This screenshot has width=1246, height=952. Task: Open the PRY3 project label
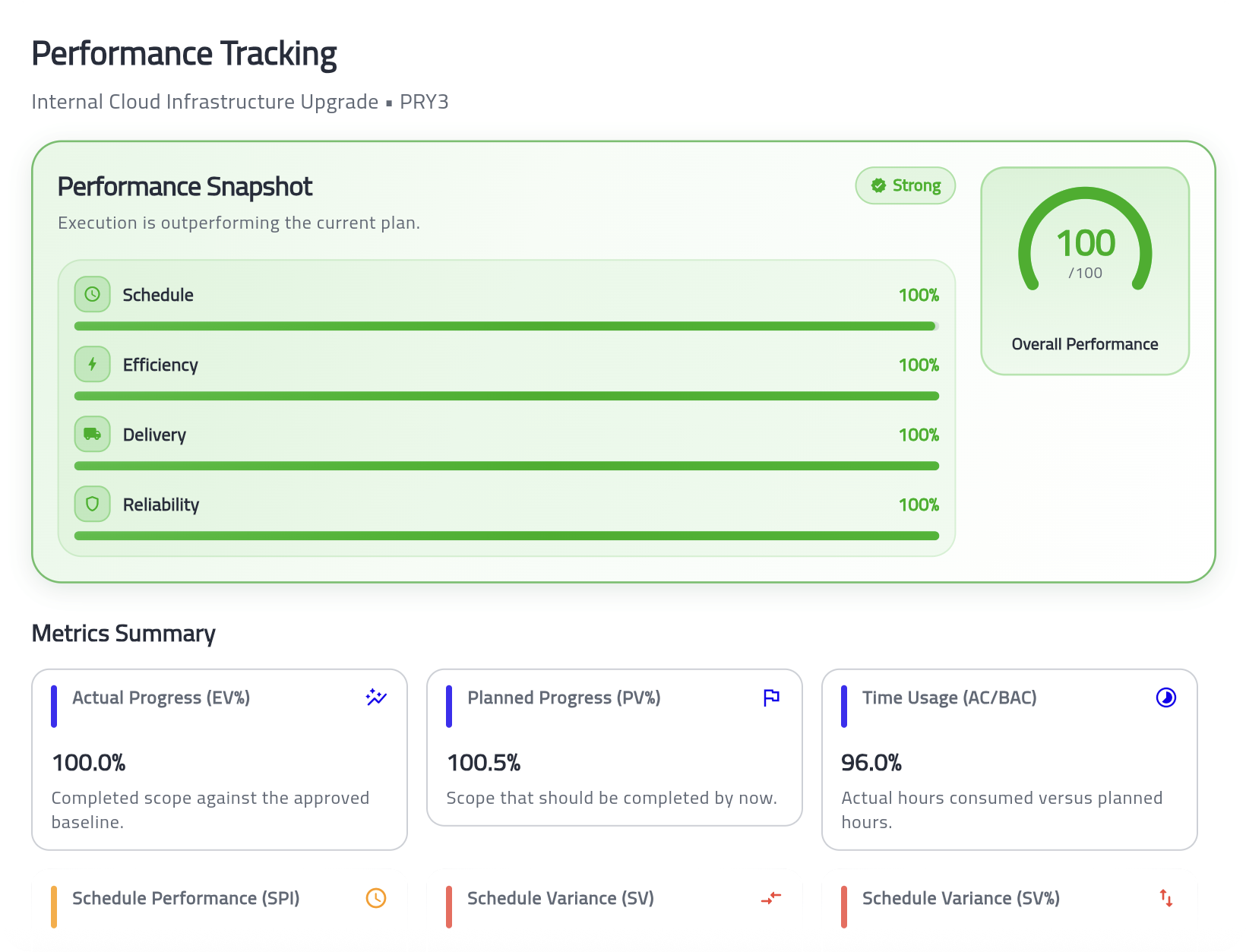[x=424, y=101]
